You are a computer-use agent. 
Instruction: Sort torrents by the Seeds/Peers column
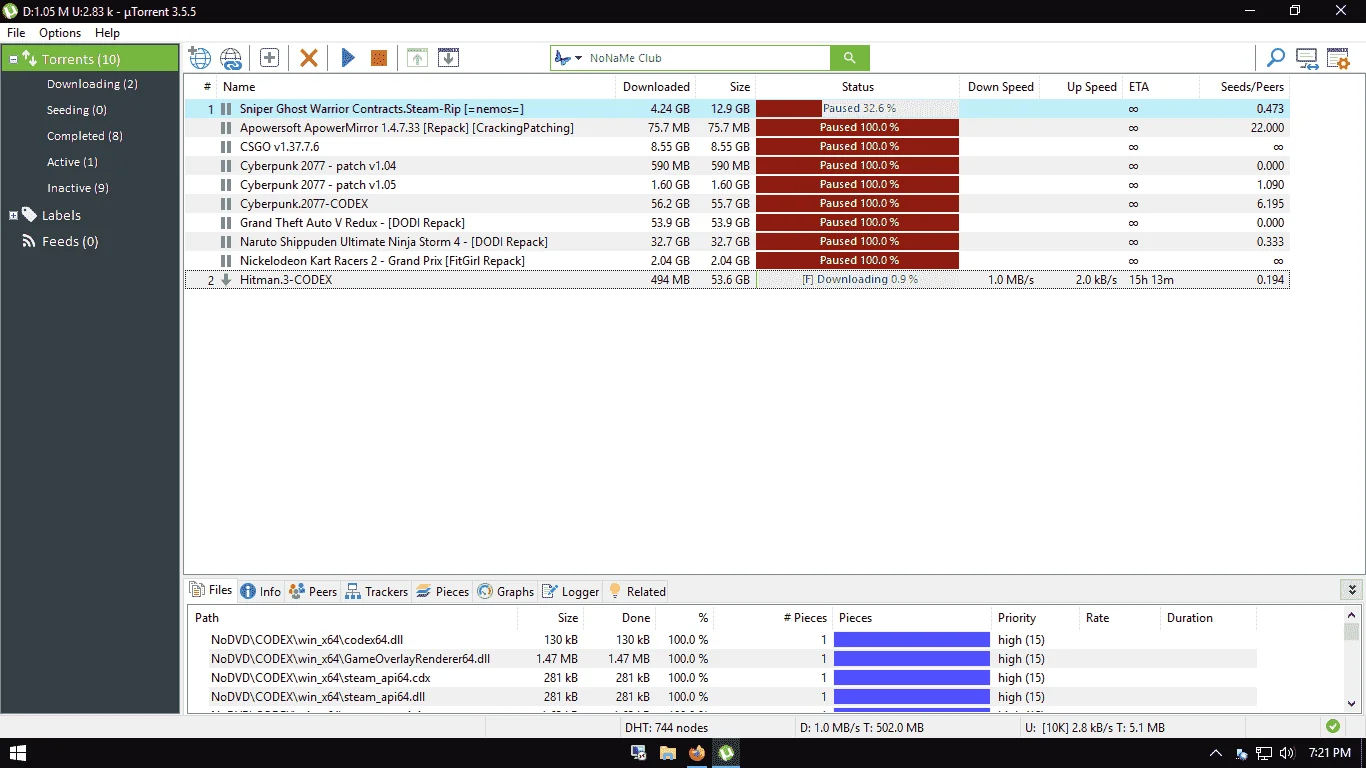click(1252, 87)
